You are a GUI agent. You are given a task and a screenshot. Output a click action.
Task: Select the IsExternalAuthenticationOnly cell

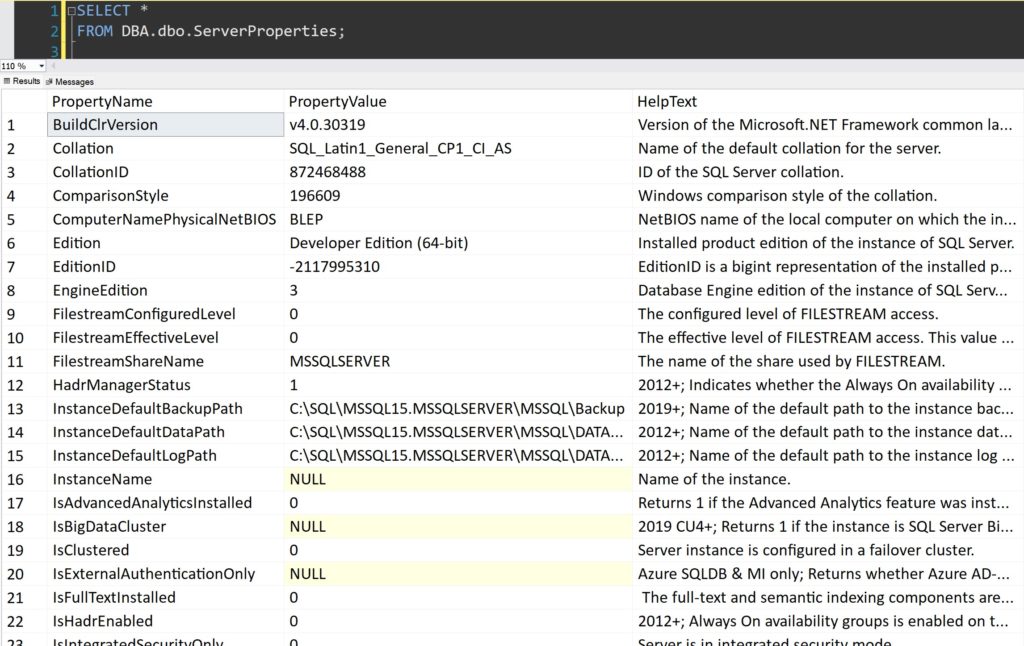tap(166, 573)
